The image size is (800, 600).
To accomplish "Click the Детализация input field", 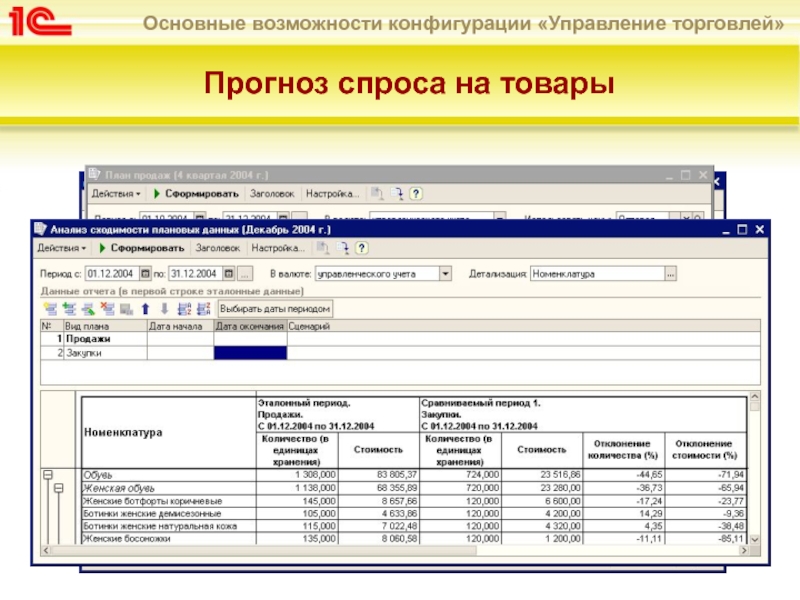I will [596, 272].
